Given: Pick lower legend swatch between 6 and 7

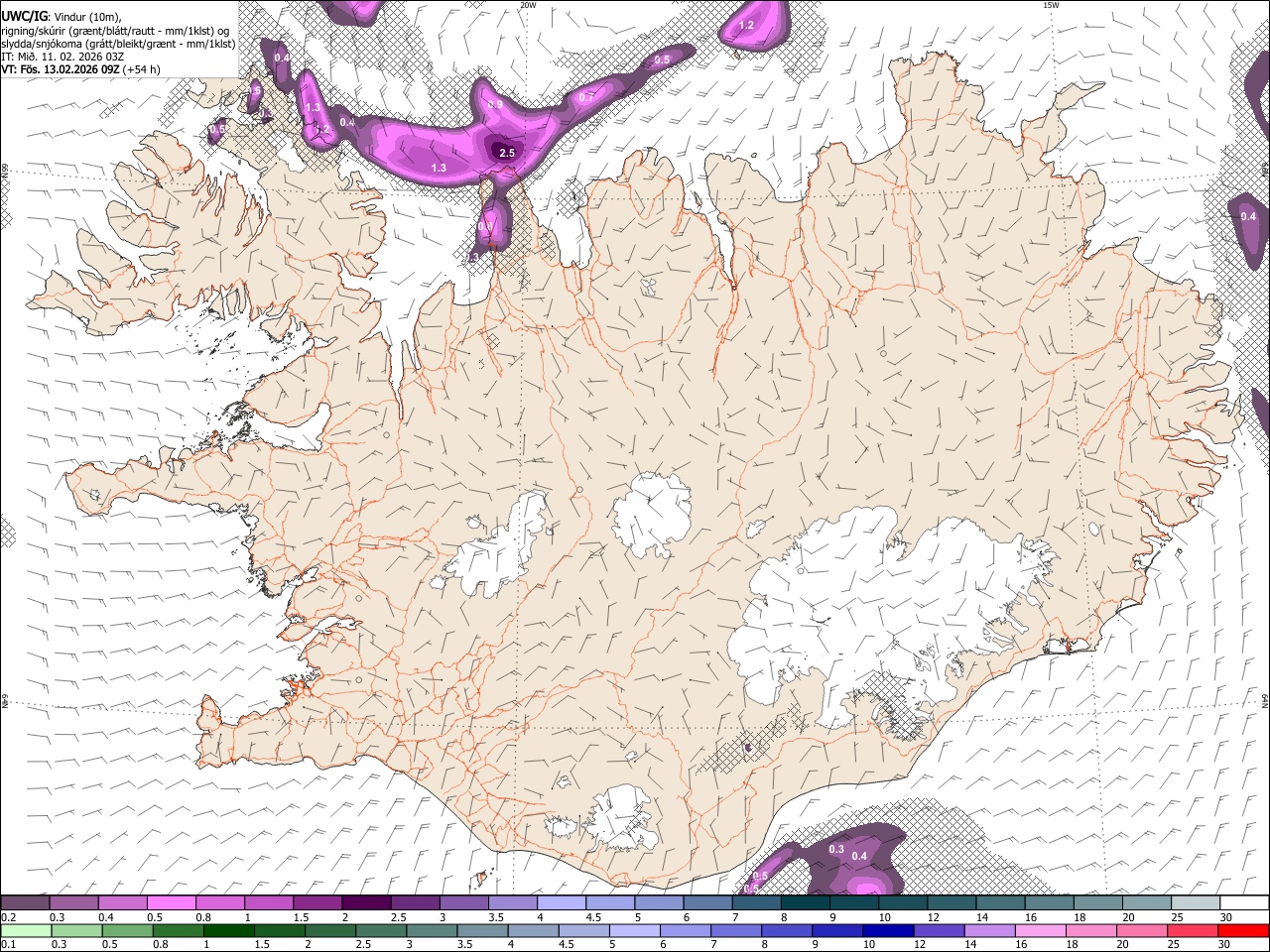Looking at the screenshot, I should (685, 930).
